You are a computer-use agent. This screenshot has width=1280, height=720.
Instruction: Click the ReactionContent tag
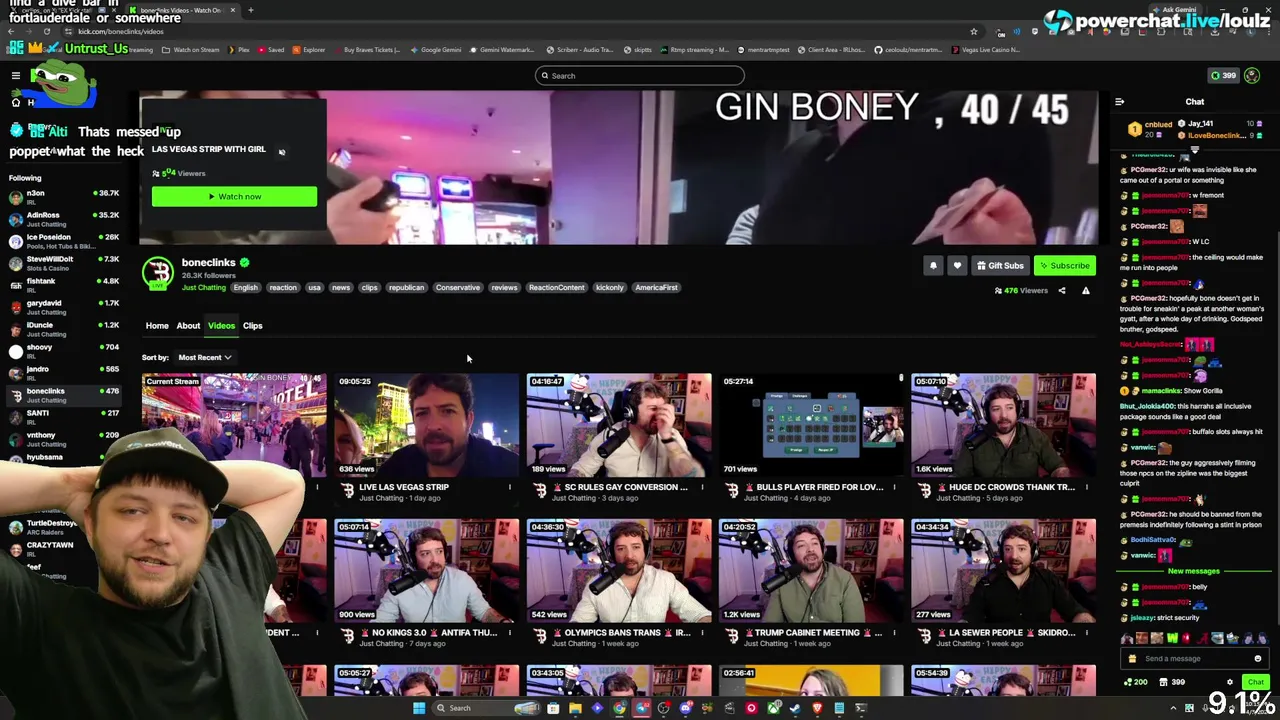pos(556,288)
